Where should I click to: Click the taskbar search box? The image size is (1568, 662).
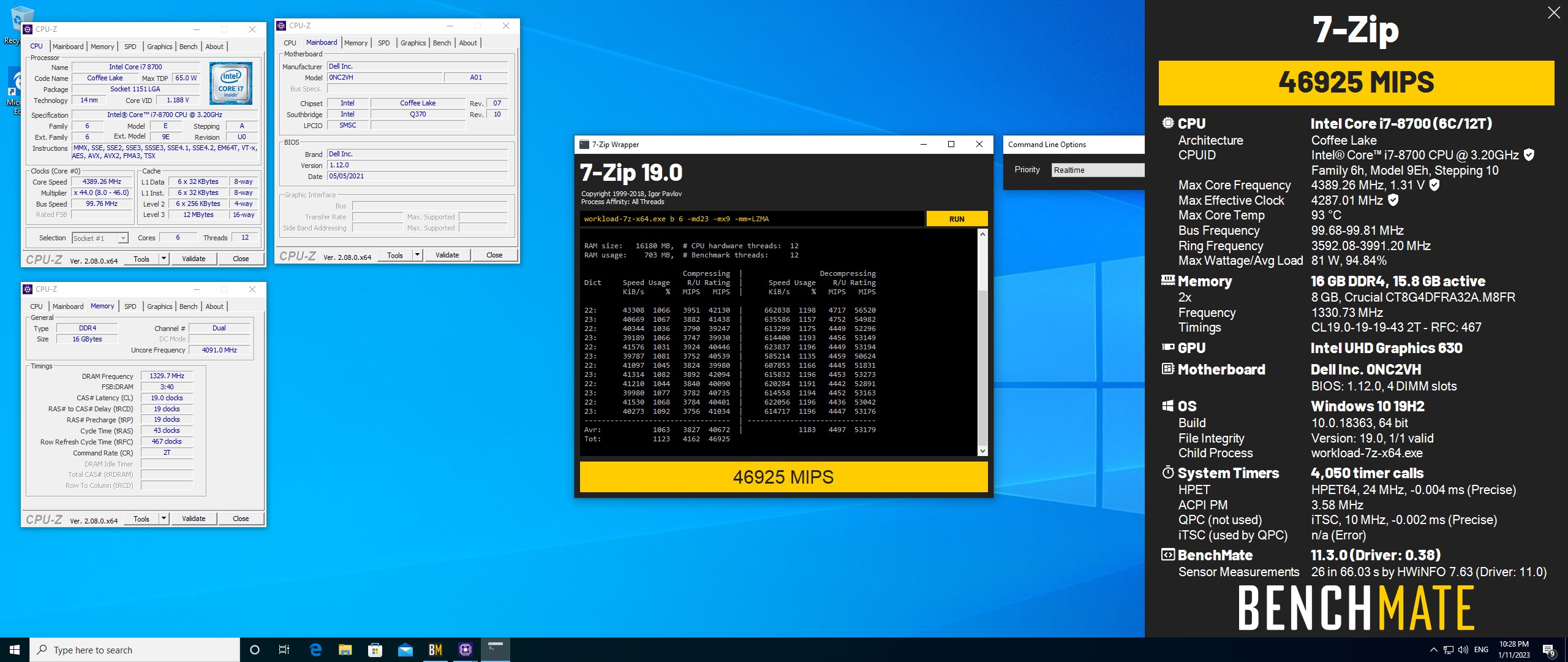[135, 650]
